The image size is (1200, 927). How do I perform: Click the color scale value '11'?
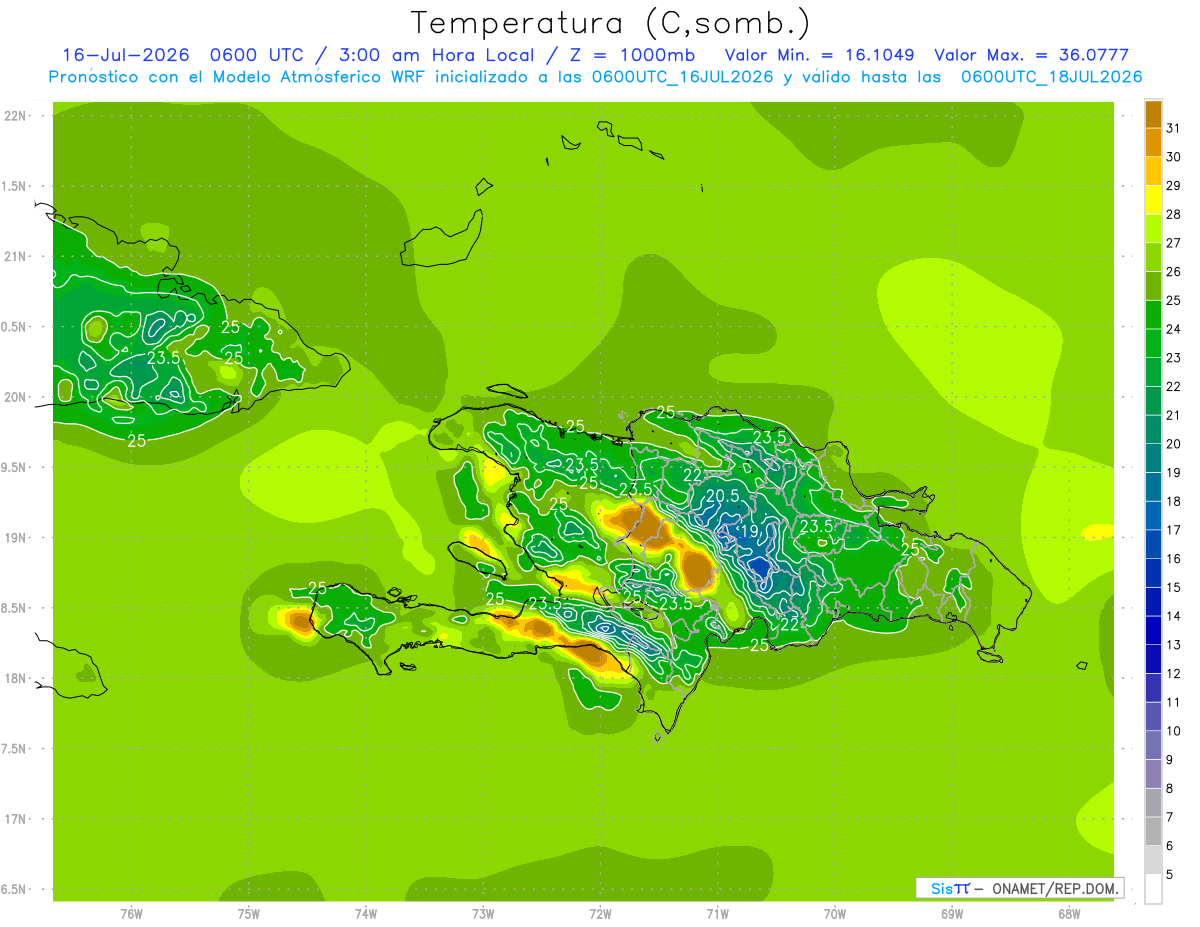(x=1174, y=702)
